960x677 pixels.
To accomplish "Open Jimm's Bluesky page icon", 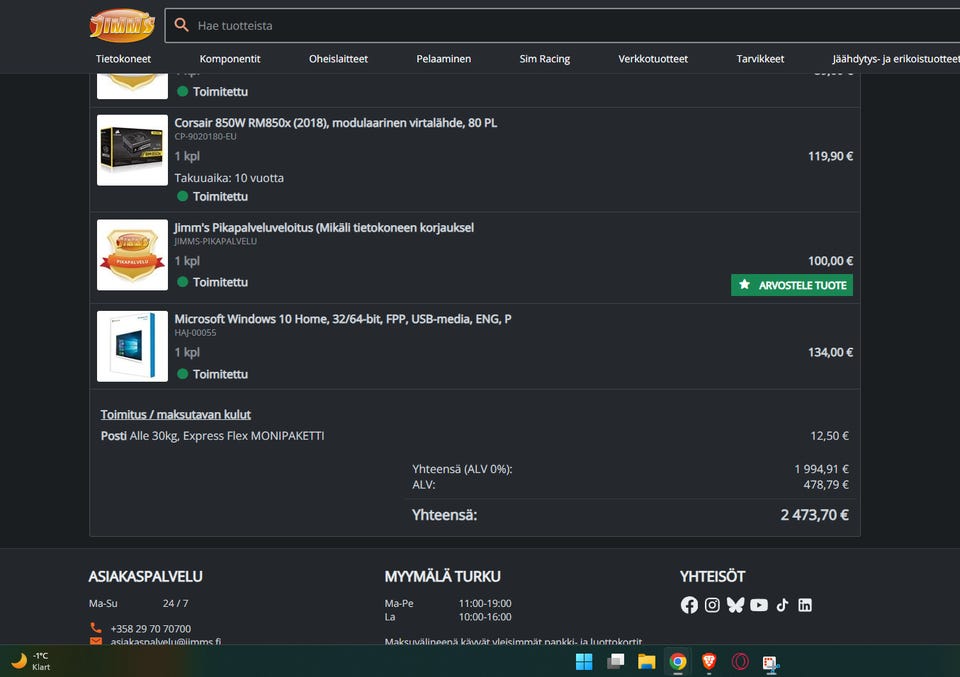I will point(735,605).
